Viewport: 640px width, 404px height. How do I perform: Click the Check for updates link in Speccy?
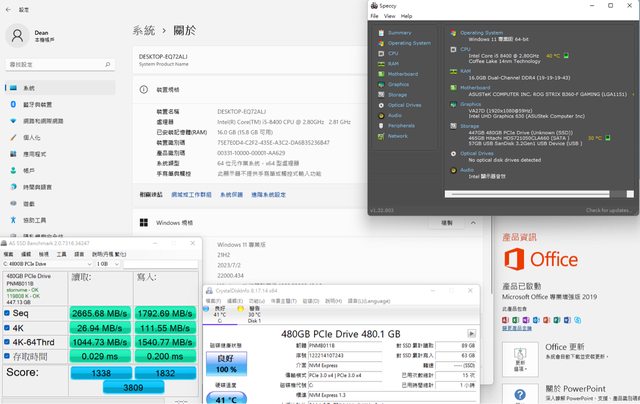(x=608, y=210)
